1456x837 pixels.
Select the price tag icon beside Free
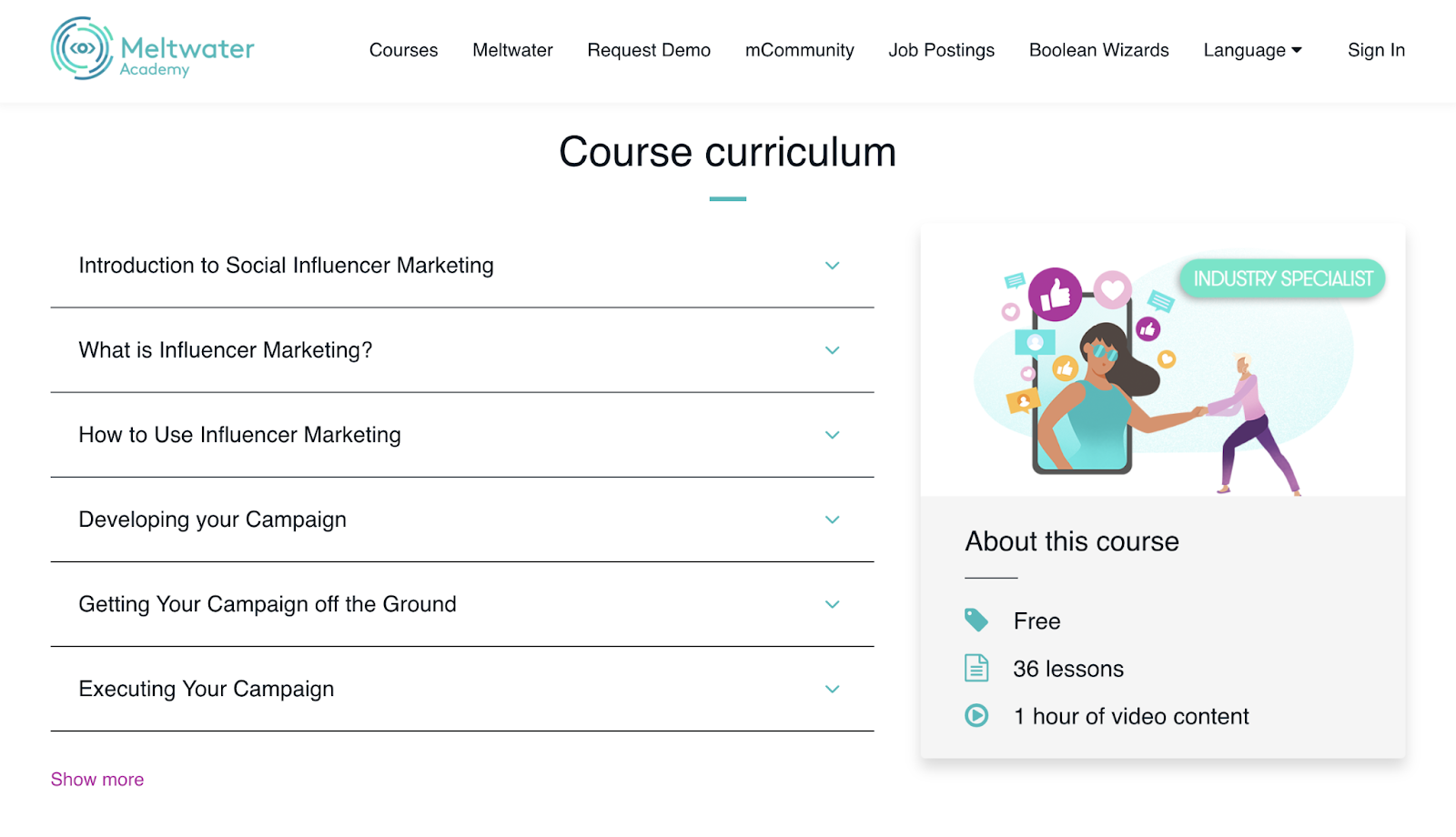coord(977,620)
